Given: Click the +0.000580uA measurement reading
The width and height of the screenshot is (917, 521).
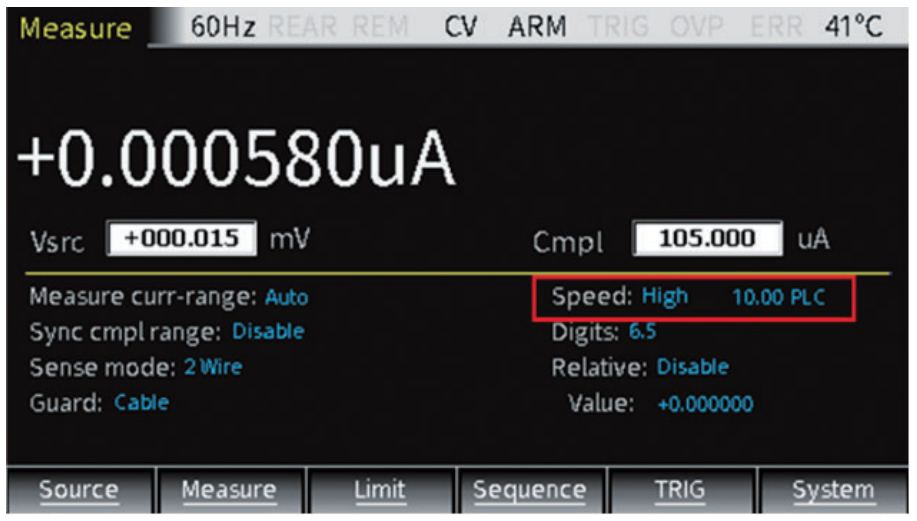Looking at the screenshot, I should click(x=237, y=159).
